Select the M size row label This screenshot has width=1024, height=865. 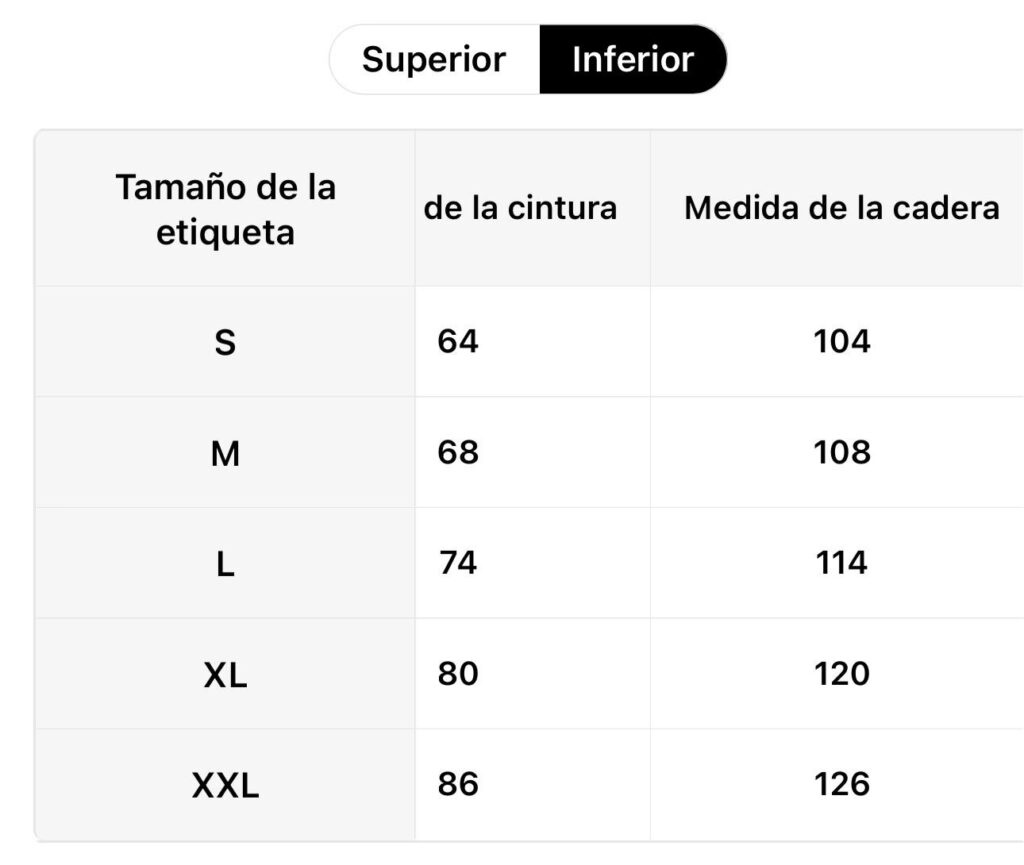pyautogui.click(x=225, y=453)
